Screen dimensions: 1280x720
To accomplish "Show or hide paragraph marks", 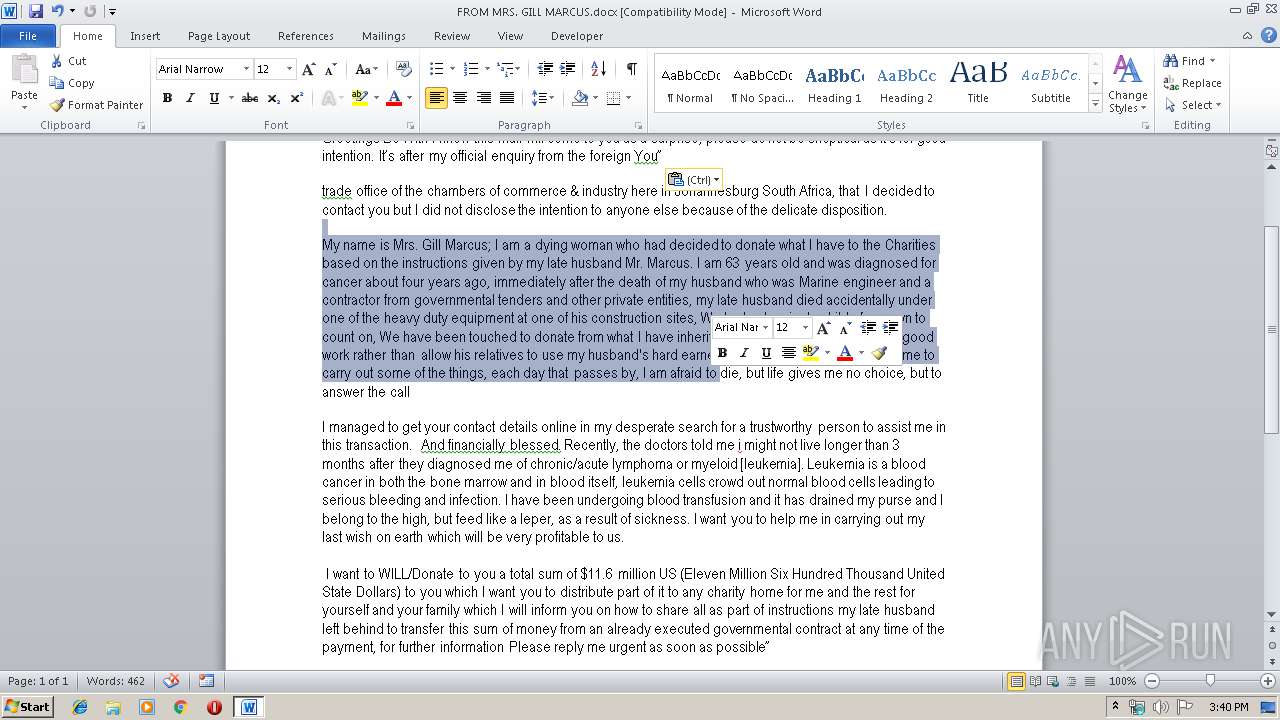I will pos(631,69).
